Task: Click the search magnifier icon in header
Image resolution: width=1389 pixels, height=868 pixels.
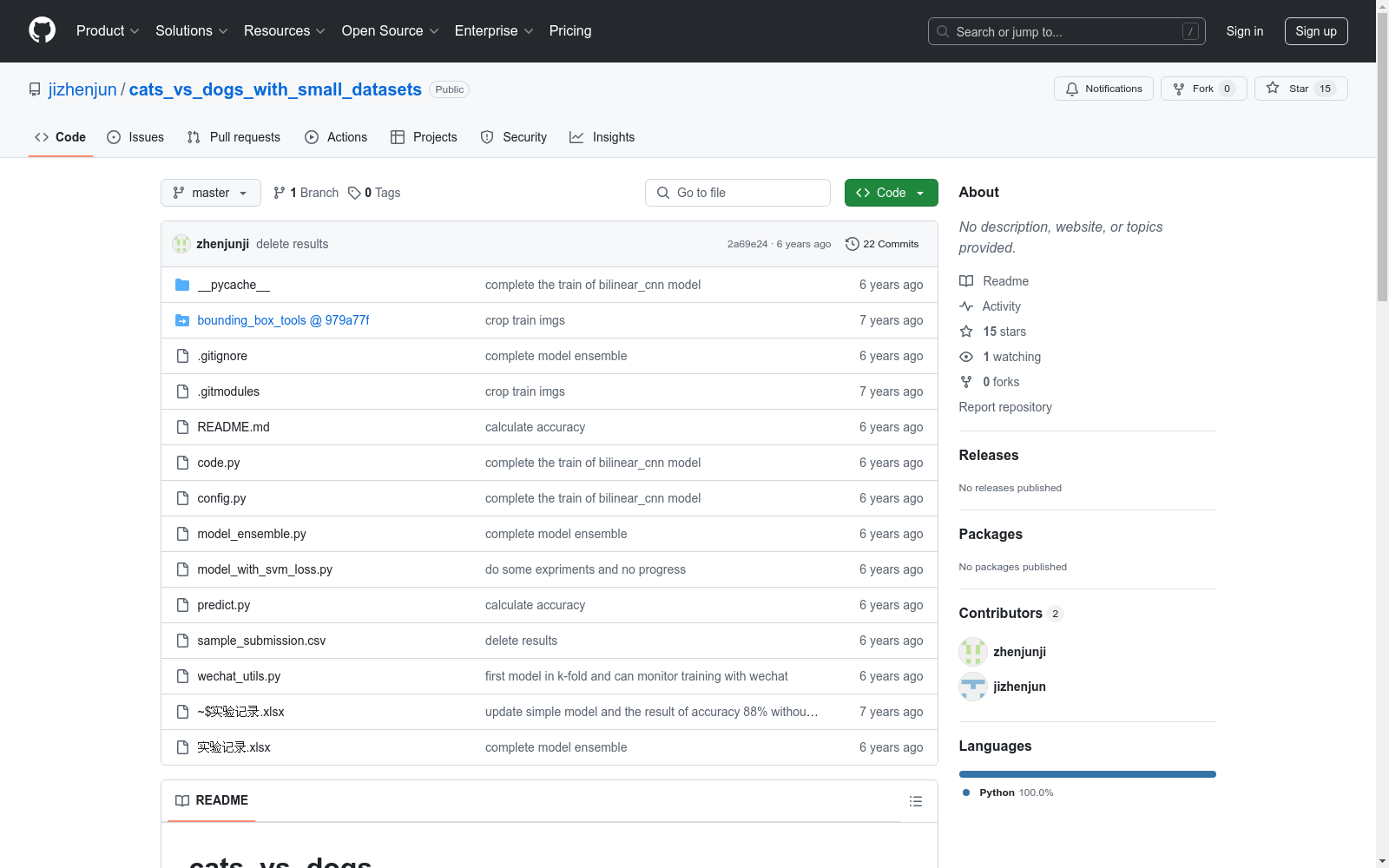Action: coord(943,31)
